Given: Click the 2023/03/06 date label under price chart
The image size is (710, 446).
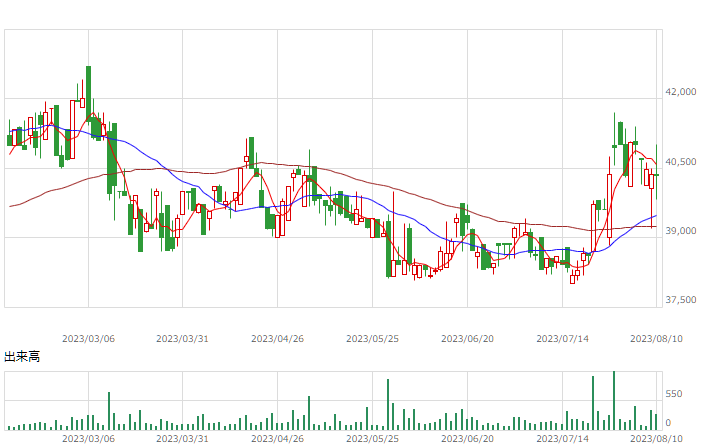Looking at the screenshot, I should click(88, 339).
